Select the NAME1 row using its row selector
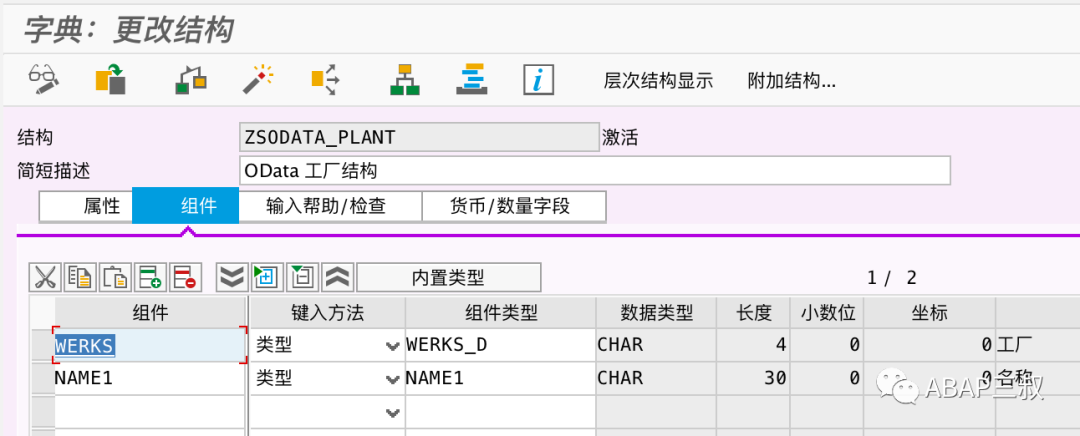Image resolution: width=1080 pixels, height=436 pixels. click(41, 378)
